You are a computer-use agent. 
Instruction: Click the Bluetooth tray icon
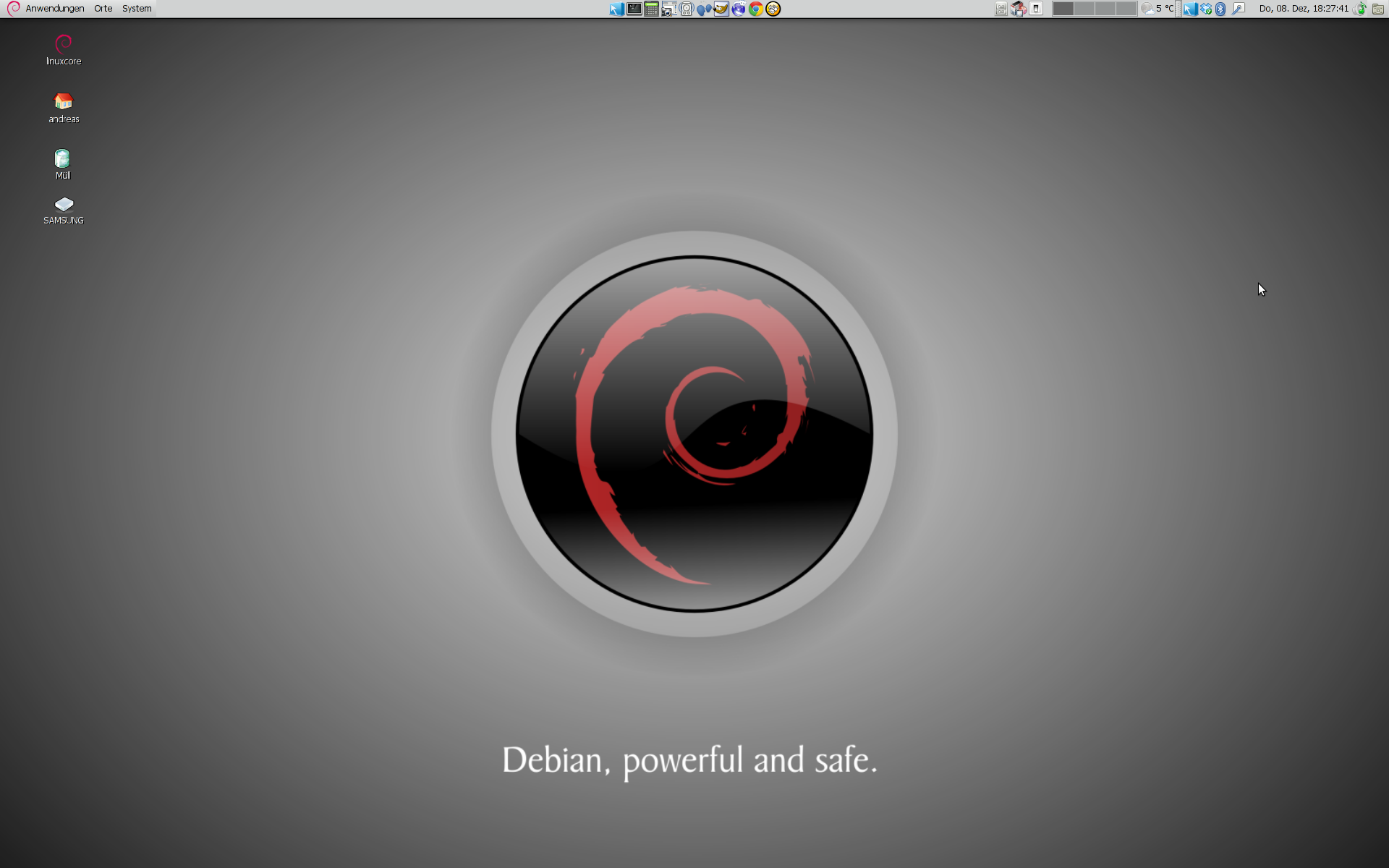click(1220, 9)
